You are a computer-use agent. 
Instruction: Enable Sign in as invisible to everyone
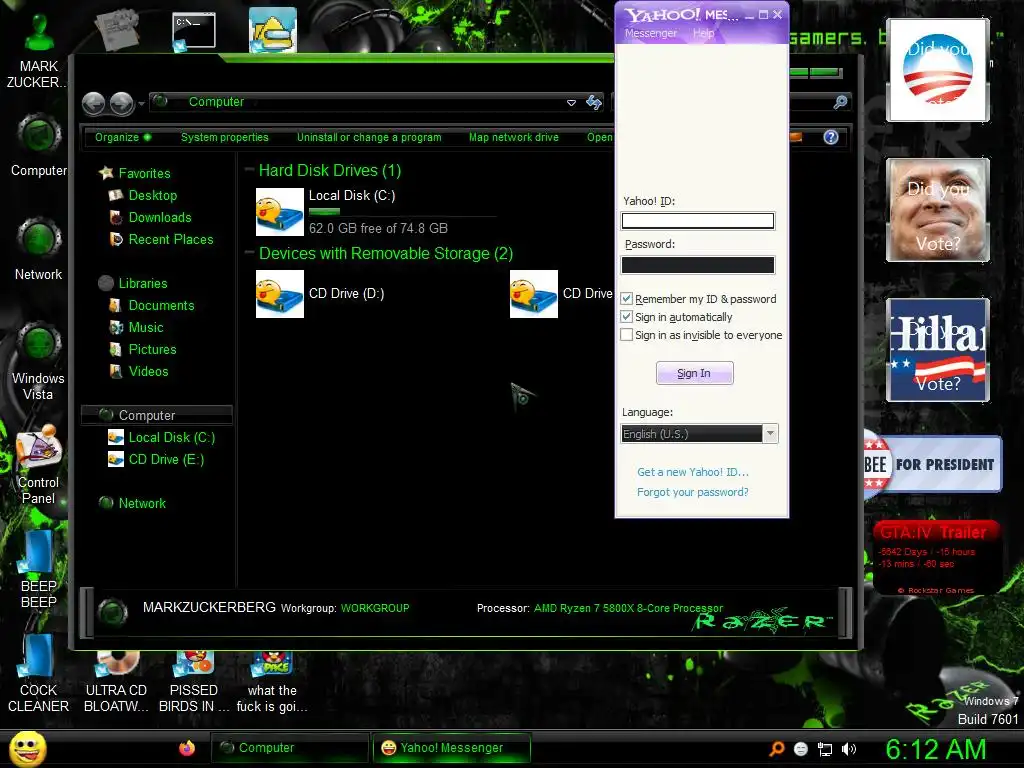(626, 334)
